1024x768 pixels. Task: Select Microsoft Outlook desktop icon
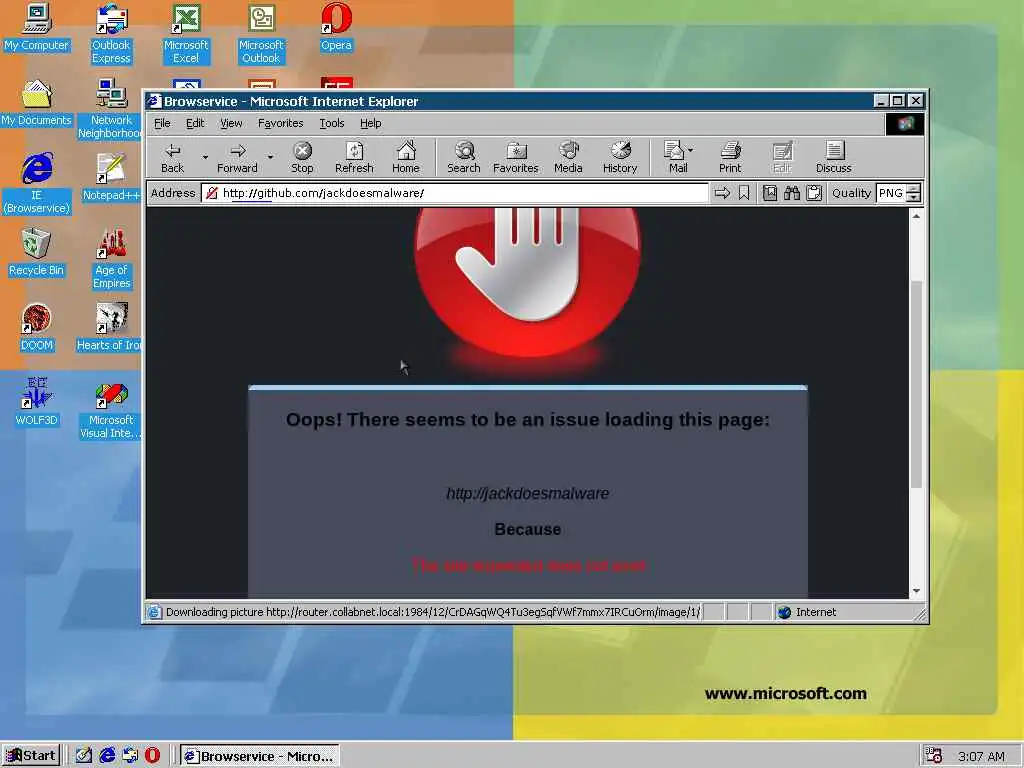[261, 33]
